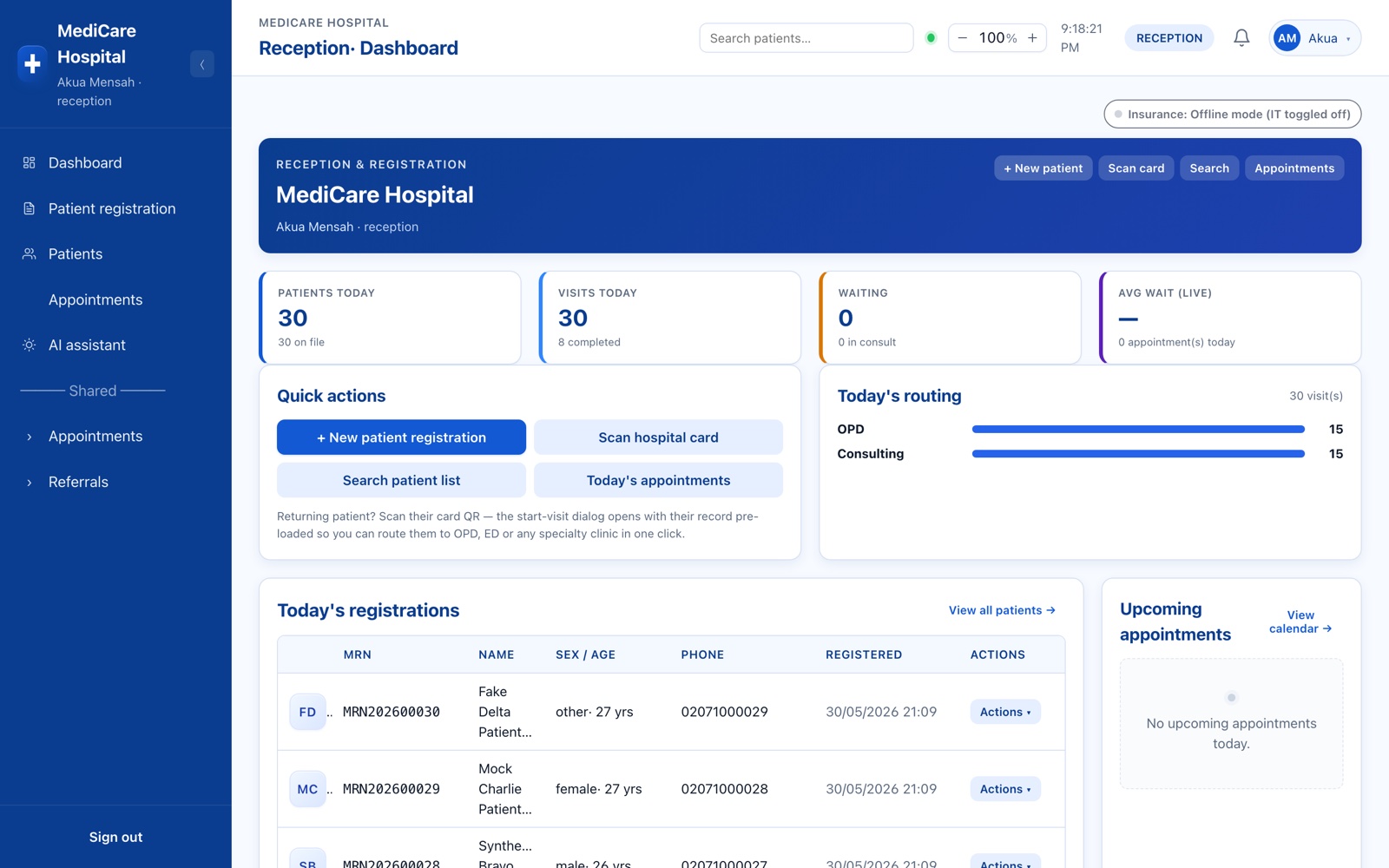Click the REGISTERED column header
The width and height of the screenshot is (1389, 868).
tap(864, 654)
